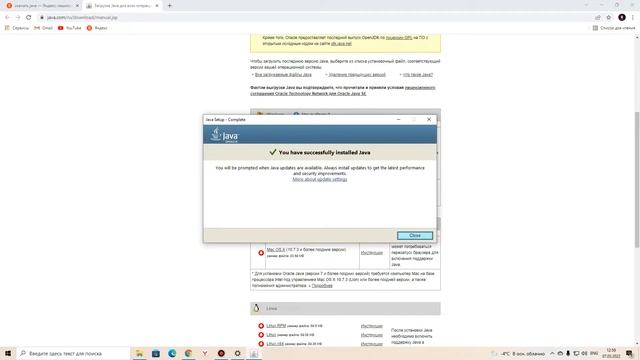Download the Linux RPM package
640x360 pixels.
(x=276, y=326)
